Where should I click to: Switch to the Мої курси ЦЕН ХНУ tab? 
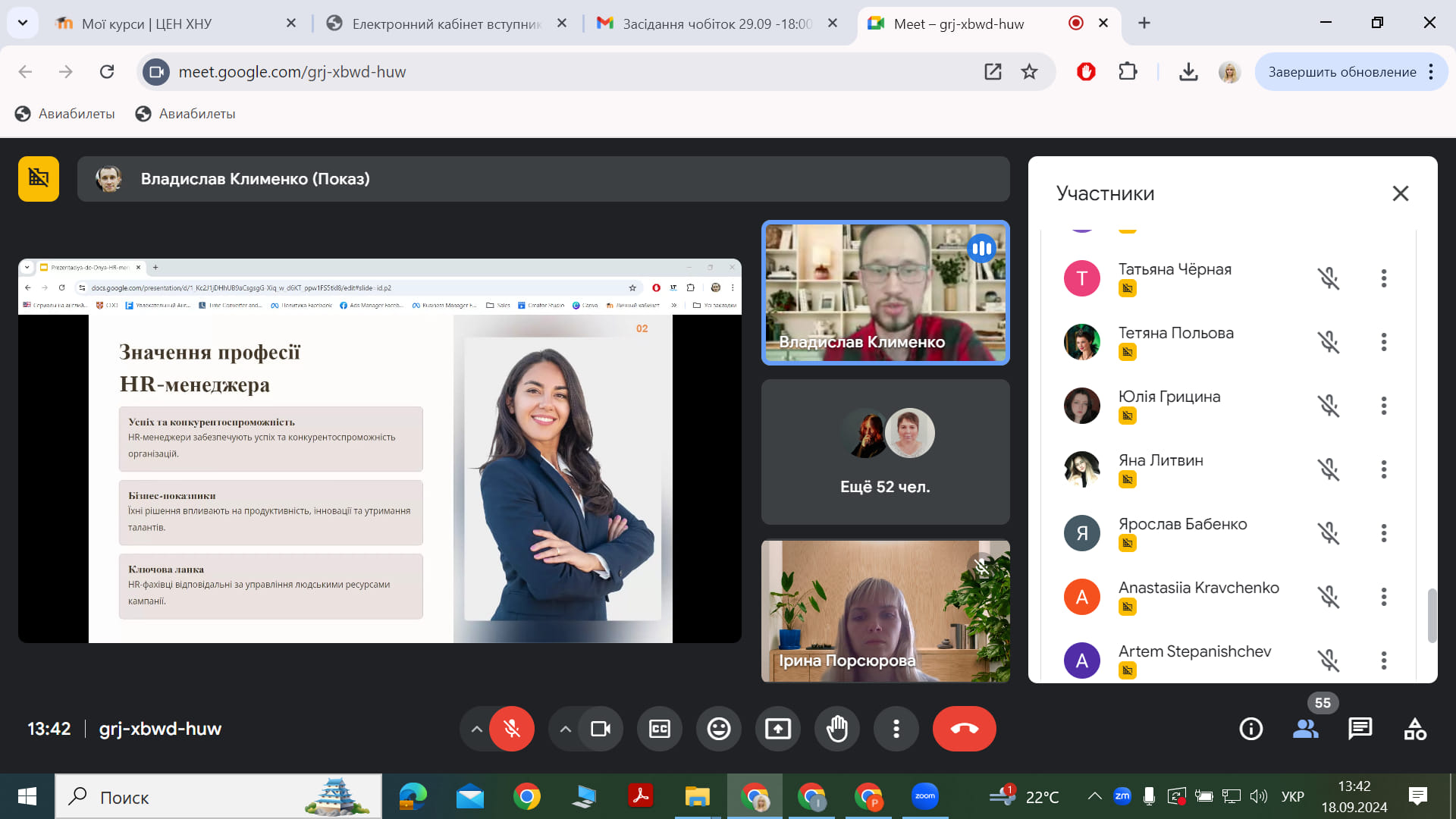(x=146, y=24)
